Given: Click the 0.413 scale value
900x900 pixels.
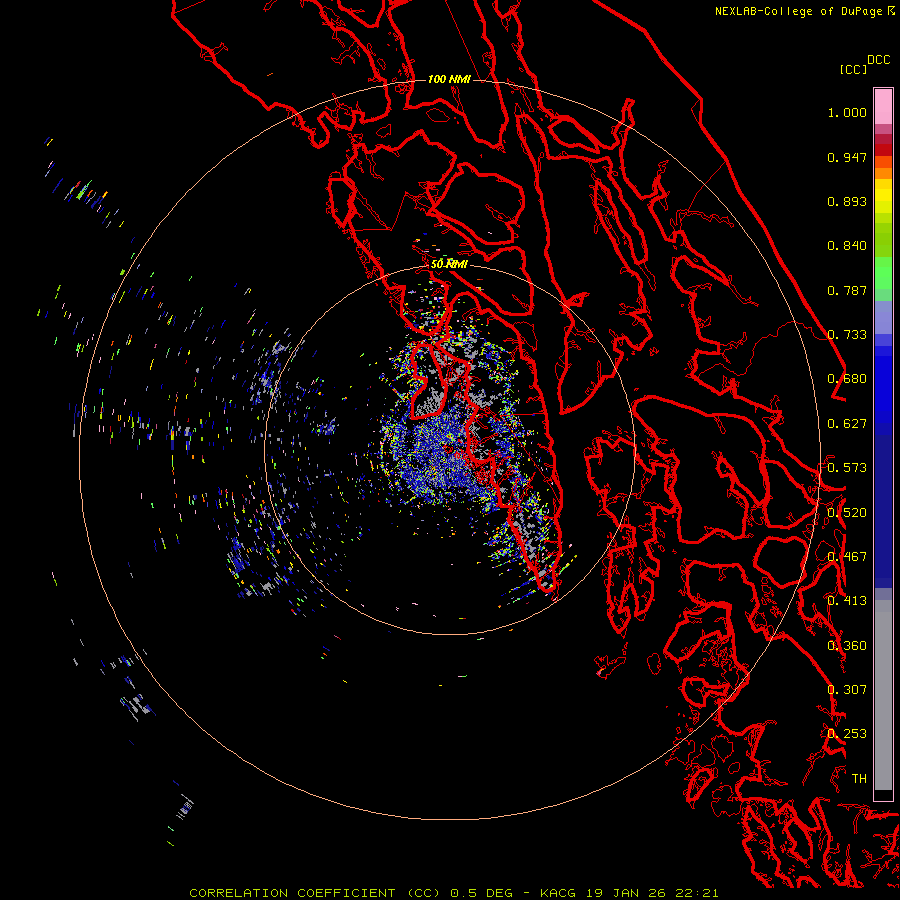Looking at the screenshot, I should (847, 601).
